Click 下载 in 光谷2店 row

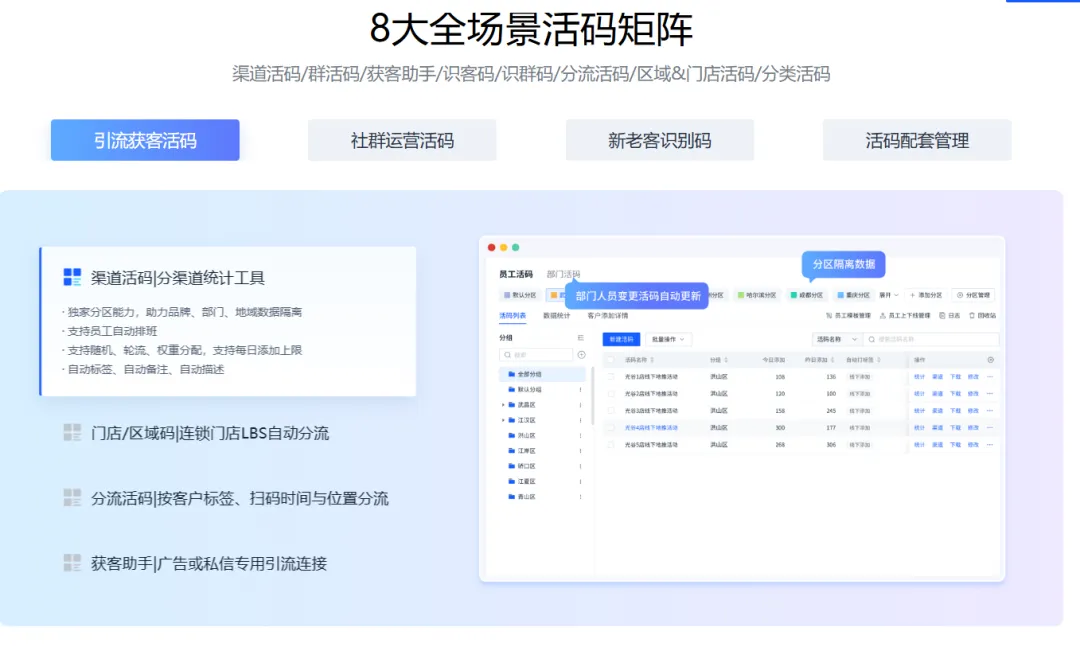coord(955,393)
